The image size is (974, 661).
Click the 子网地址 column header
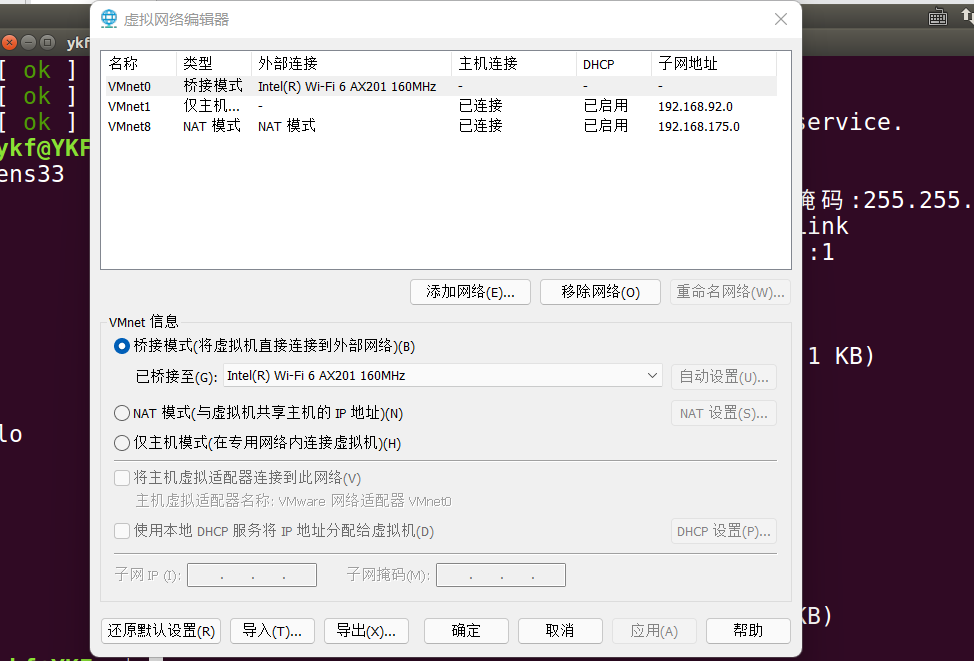pyautogui.click(x=714, y=63)
